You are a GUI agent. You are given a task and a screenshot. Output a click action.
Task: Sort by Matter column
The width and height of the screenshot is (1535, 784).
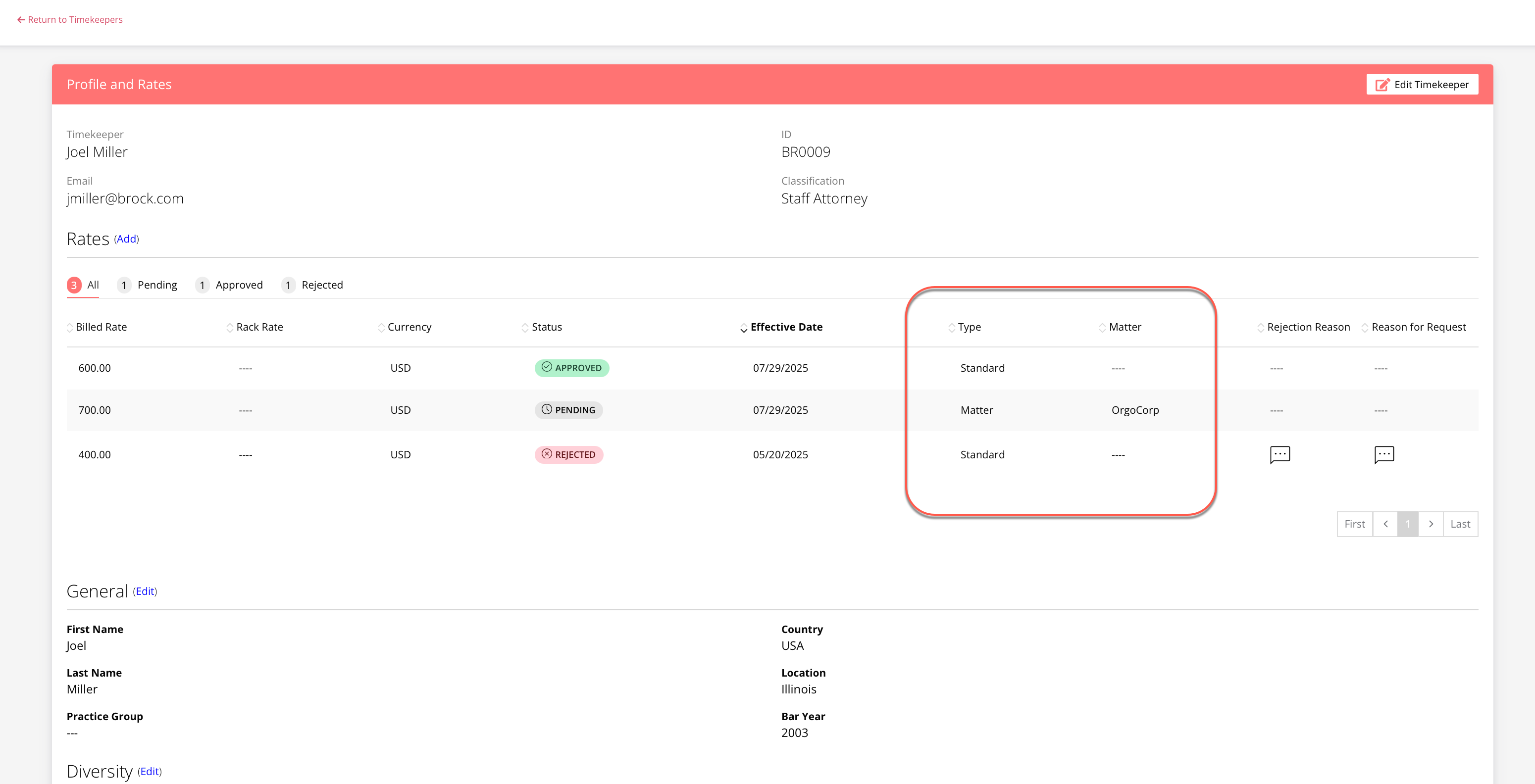point(1120,327)
